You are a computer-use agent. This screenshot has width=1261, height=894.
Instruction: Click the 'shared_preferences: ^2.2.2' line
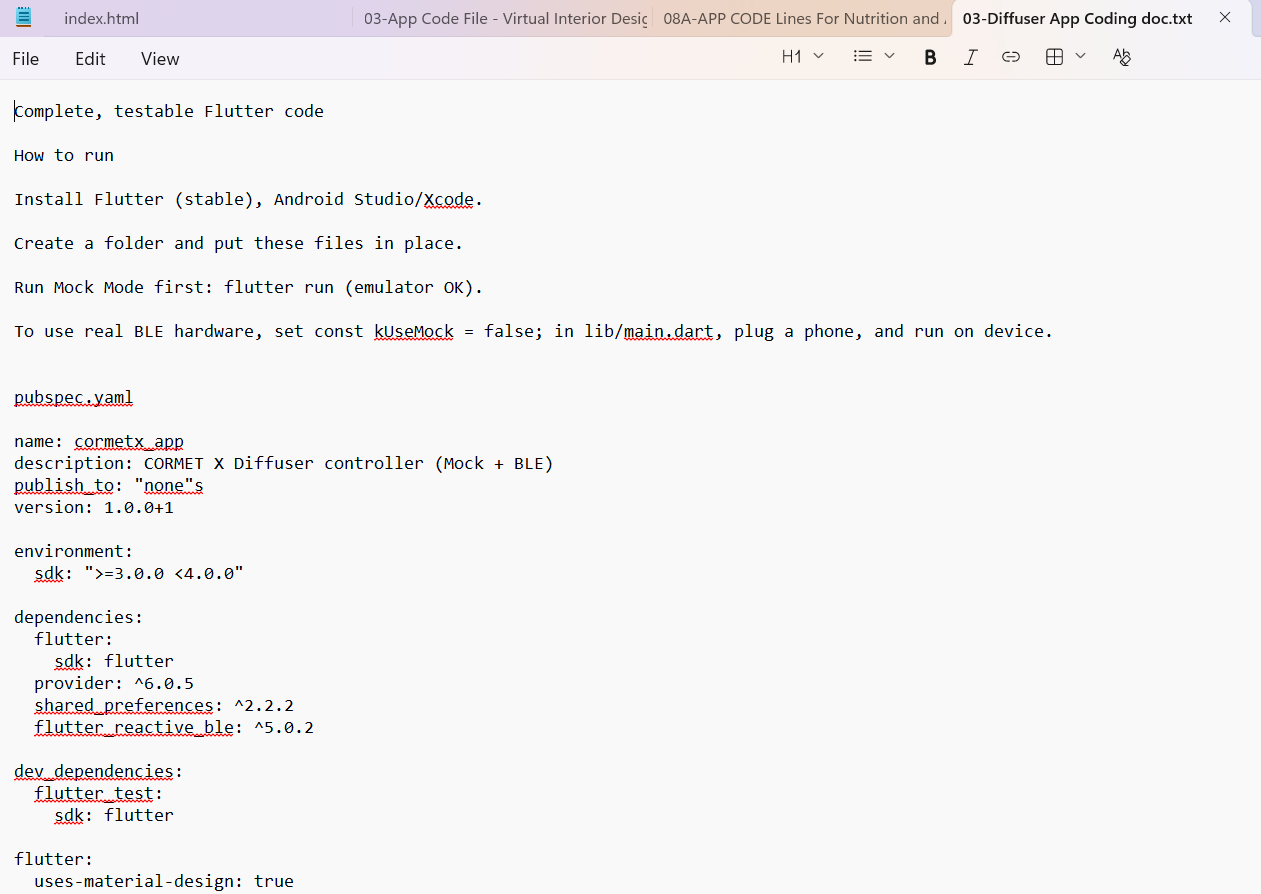[164, 705]
